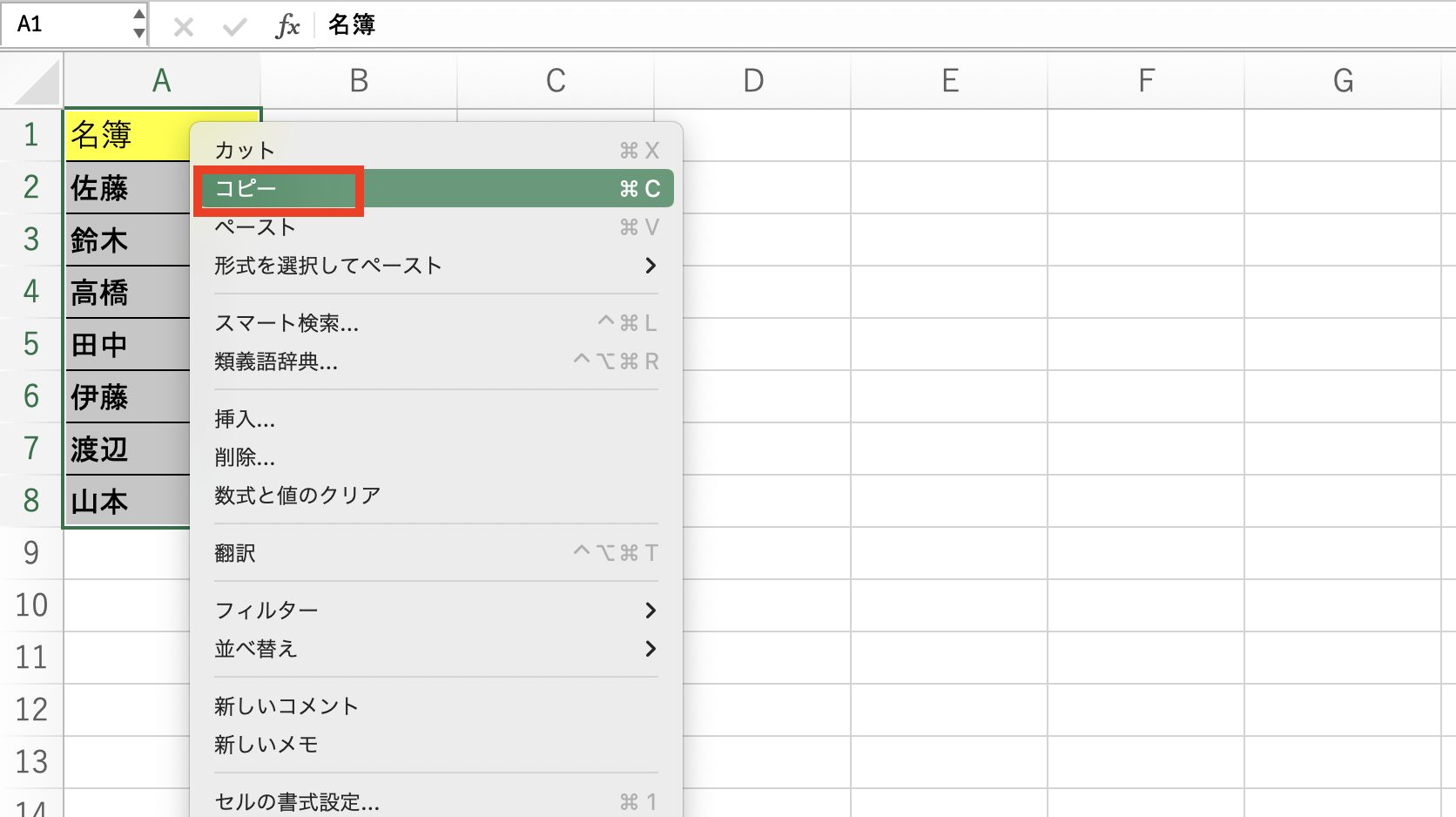Image resolution: width=1456 pixels, height=817 pixels.
Task: Open the フィルター submenu
Action: click(266, 610)
